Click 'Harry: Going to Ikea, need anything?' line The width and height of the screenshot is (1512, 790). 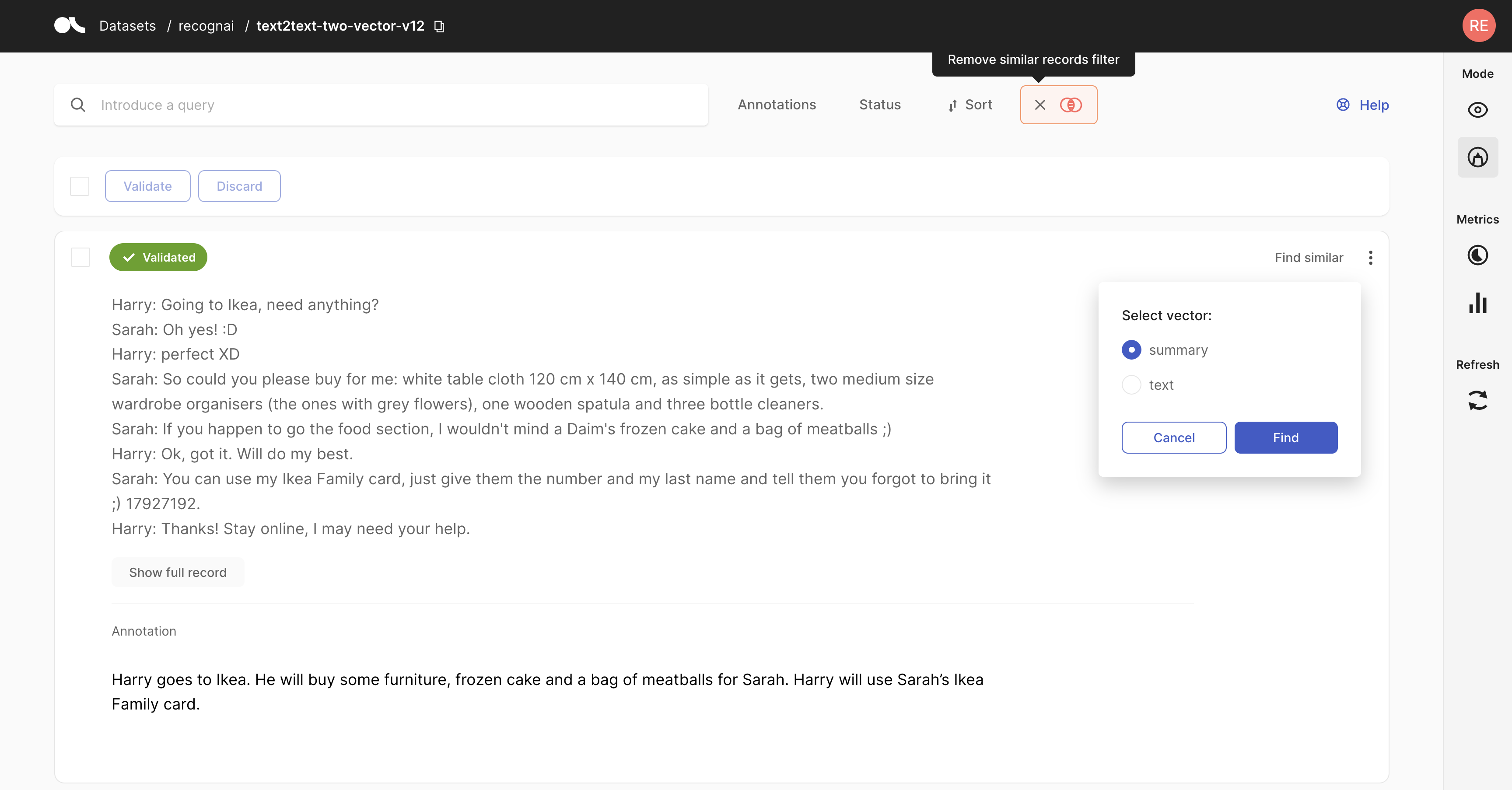click(245, 304)
